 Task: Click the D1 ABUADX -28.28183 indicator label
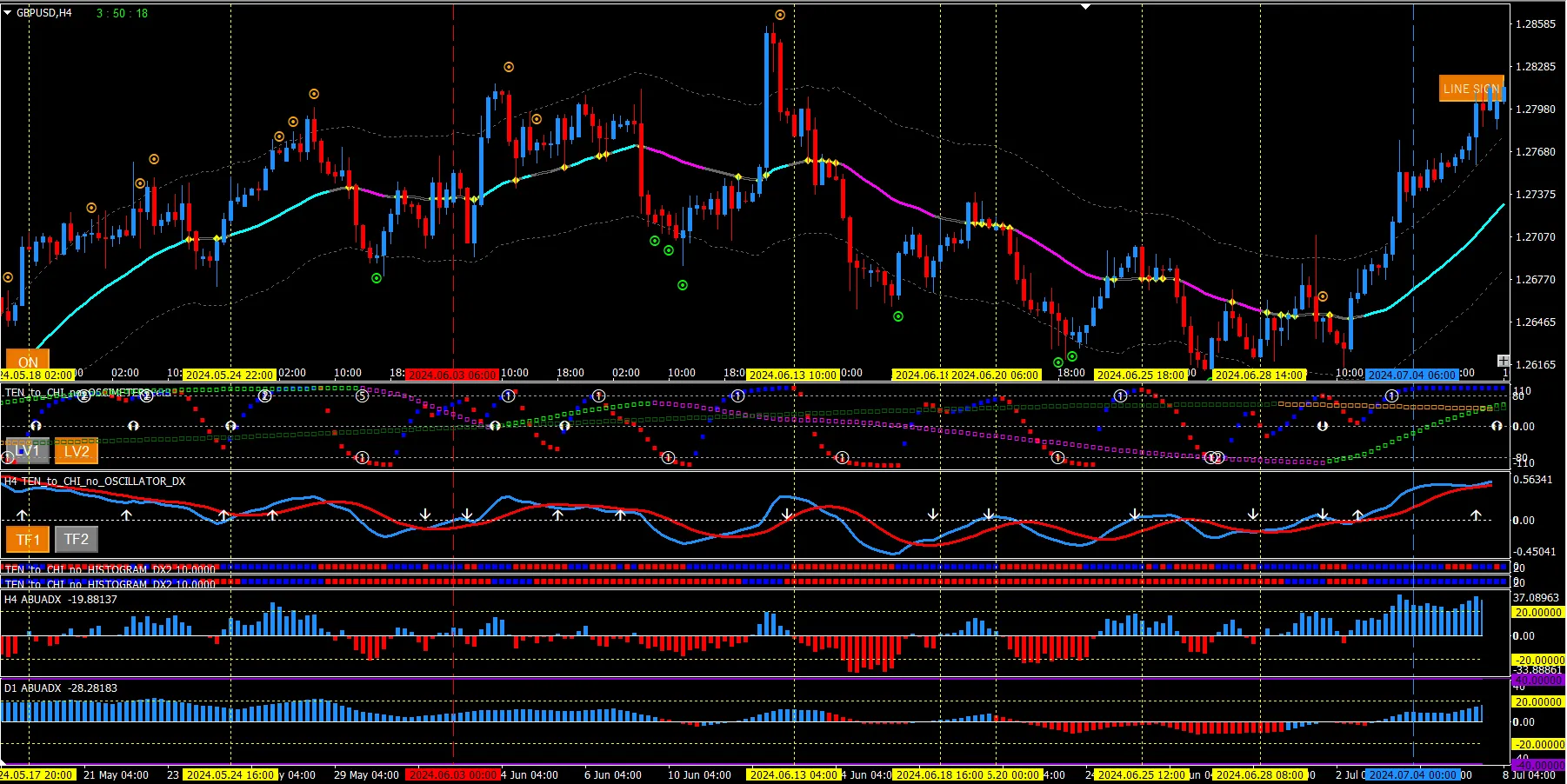[61, 688]
